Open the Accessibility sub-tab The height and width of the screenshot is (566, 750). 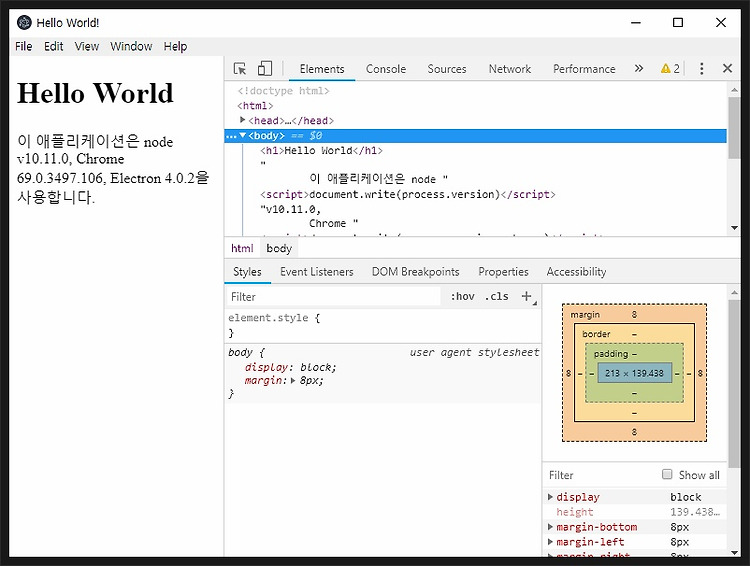tap(576, 272)
